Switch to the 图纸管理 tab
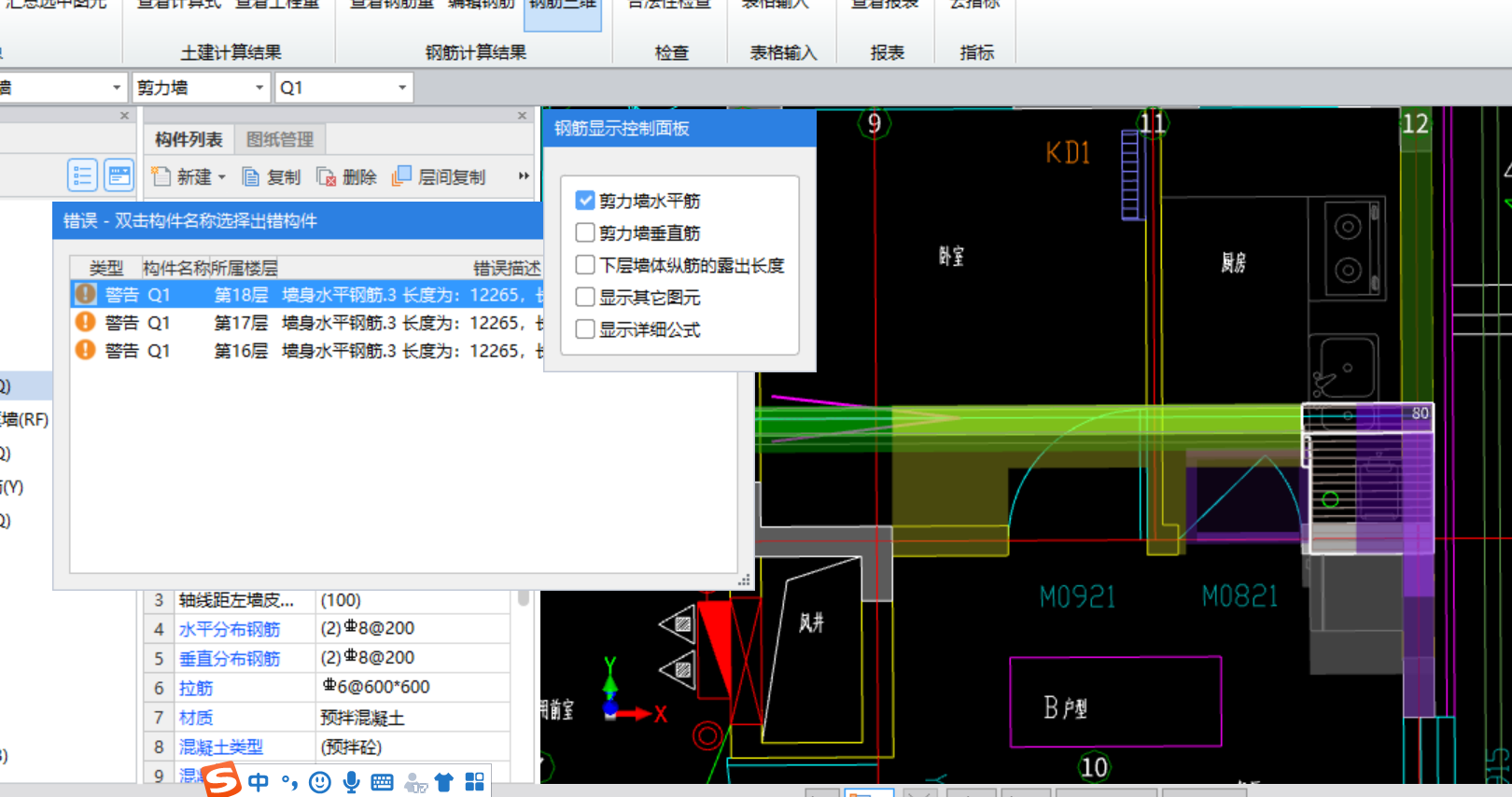The image size is (1512, 797). [x=280, y=139]
